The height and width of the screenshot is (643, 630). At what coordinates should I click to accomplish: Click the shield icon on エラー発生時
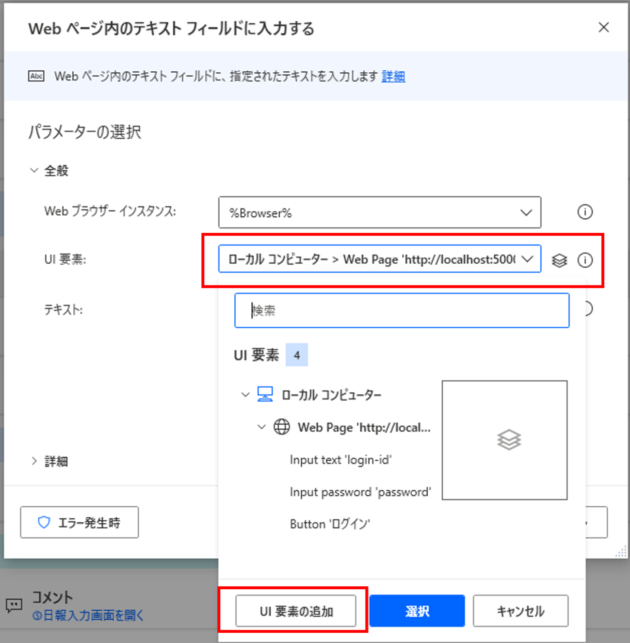(44, 522)
